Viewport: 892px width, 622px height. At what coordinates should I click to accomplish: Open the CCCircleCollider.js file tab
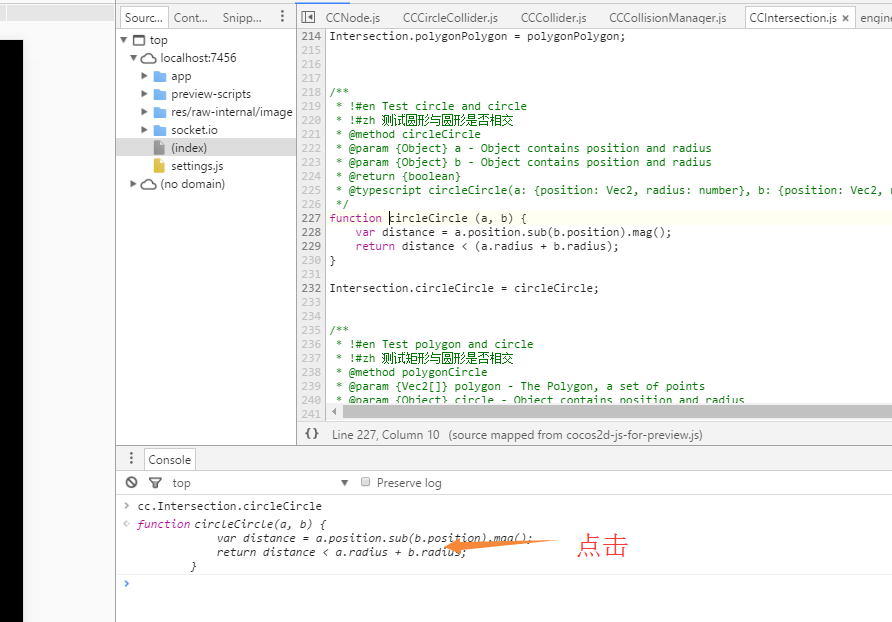[x=450, y=18]
